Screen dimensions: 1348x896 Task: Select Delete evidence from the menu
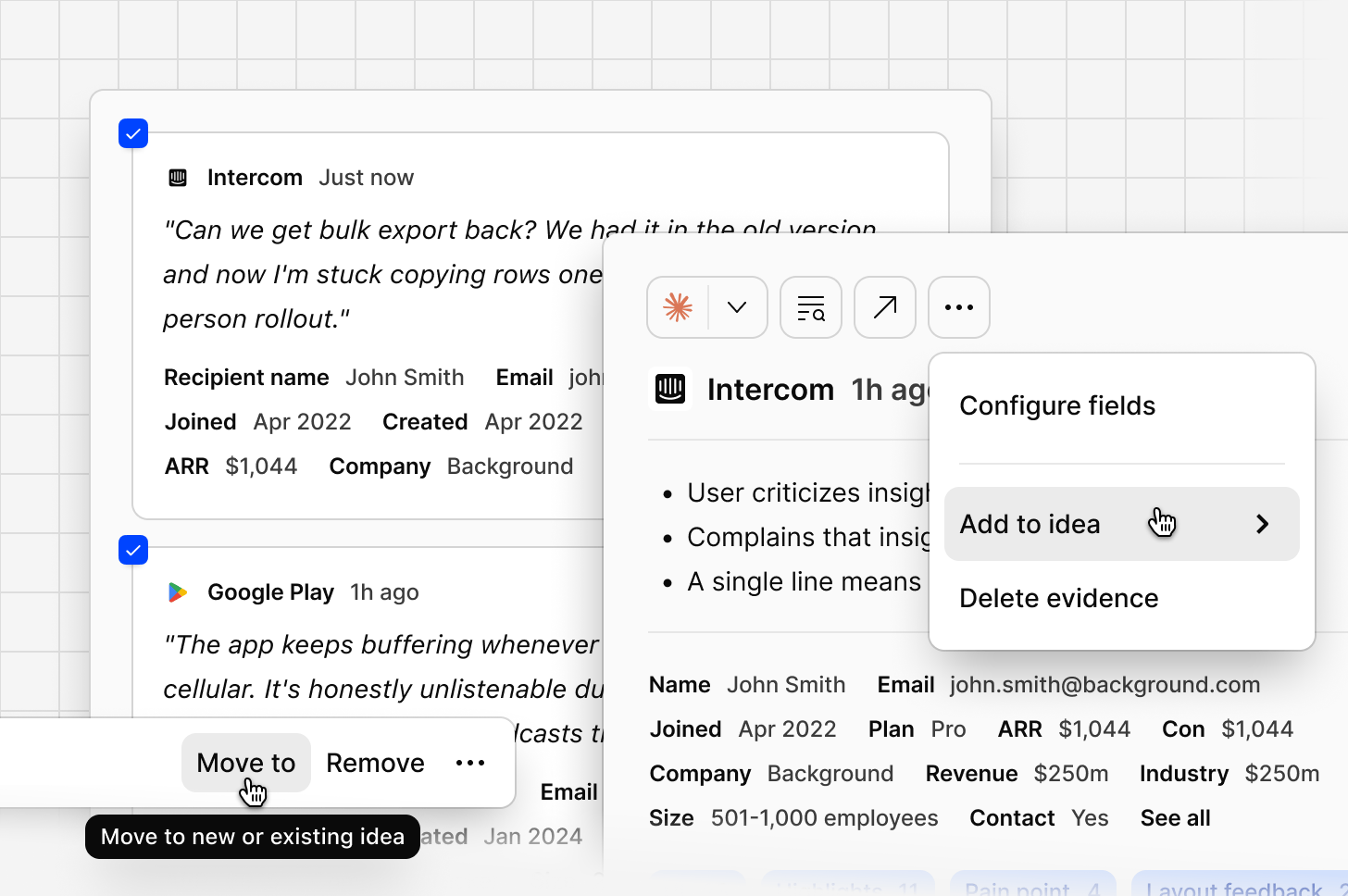1058,598
